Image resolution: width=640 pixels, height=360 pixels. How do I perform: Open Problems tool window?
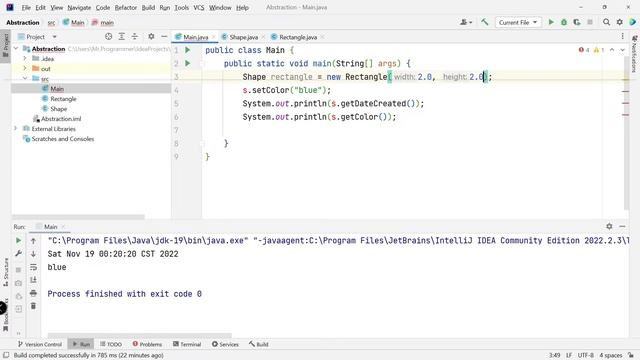[x=147, y=344]
